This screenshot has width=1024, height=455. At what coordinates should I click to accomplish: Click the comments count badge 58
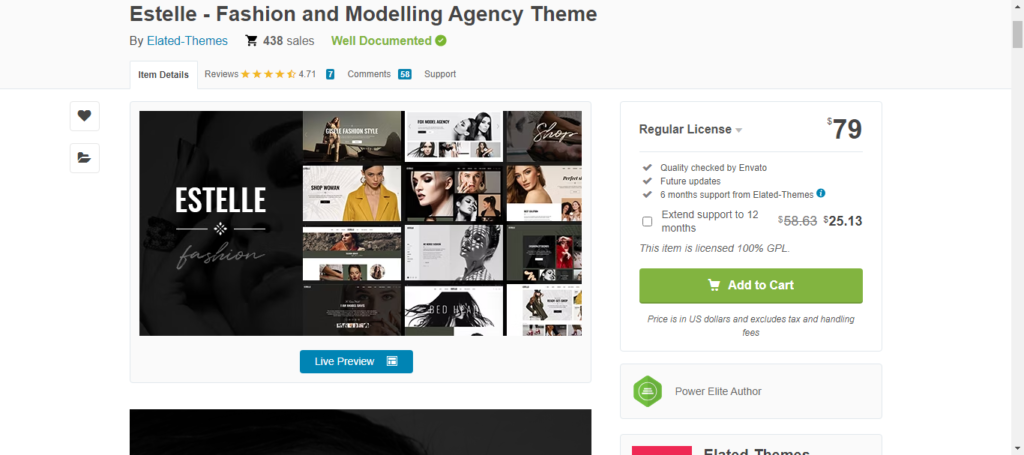pos(405,74)
